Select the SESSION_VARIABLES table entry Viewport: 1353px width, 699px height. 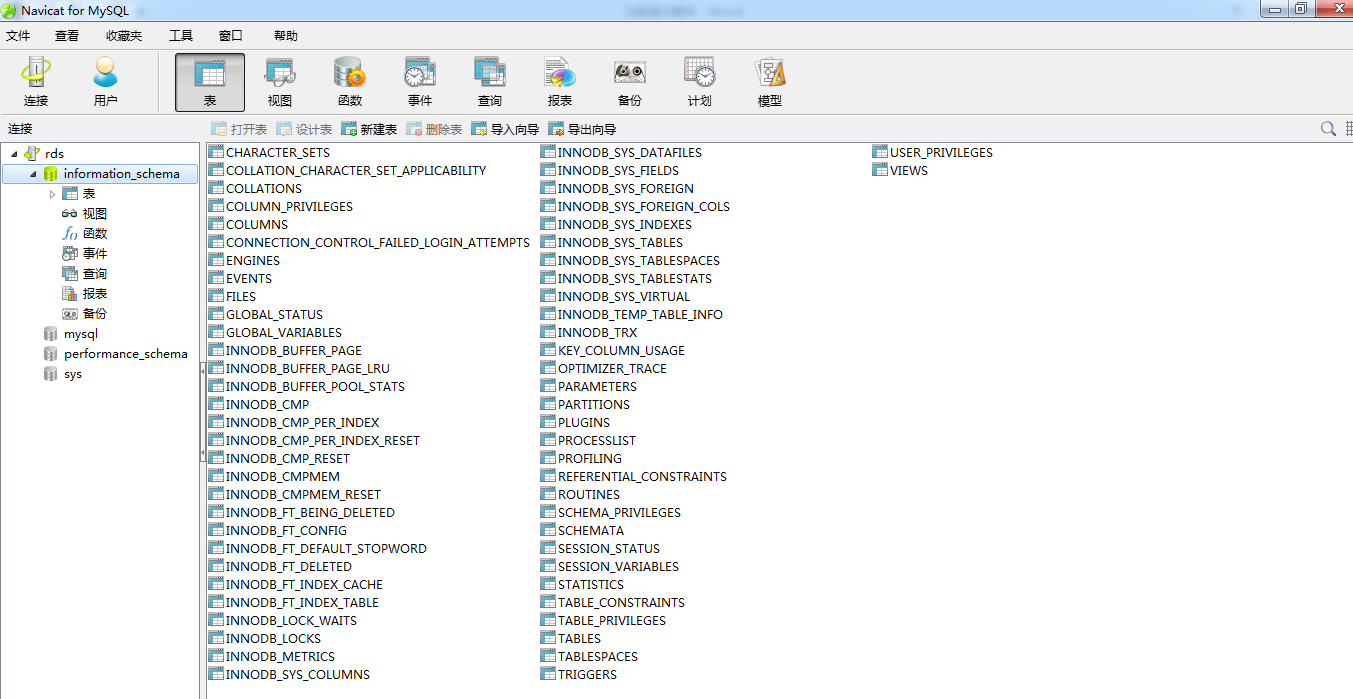(x=610, y=567)
